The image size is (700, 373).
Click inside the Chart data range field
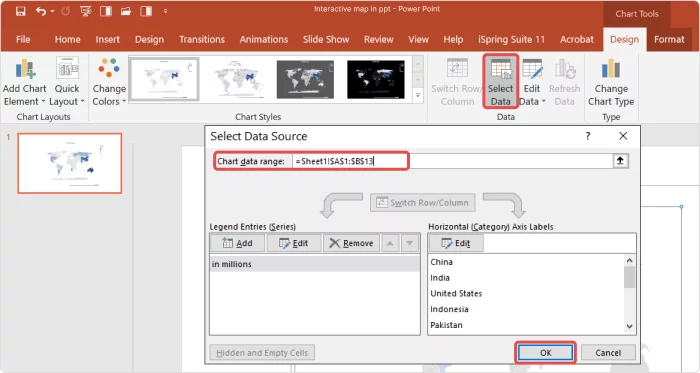(x=452, y=161)
